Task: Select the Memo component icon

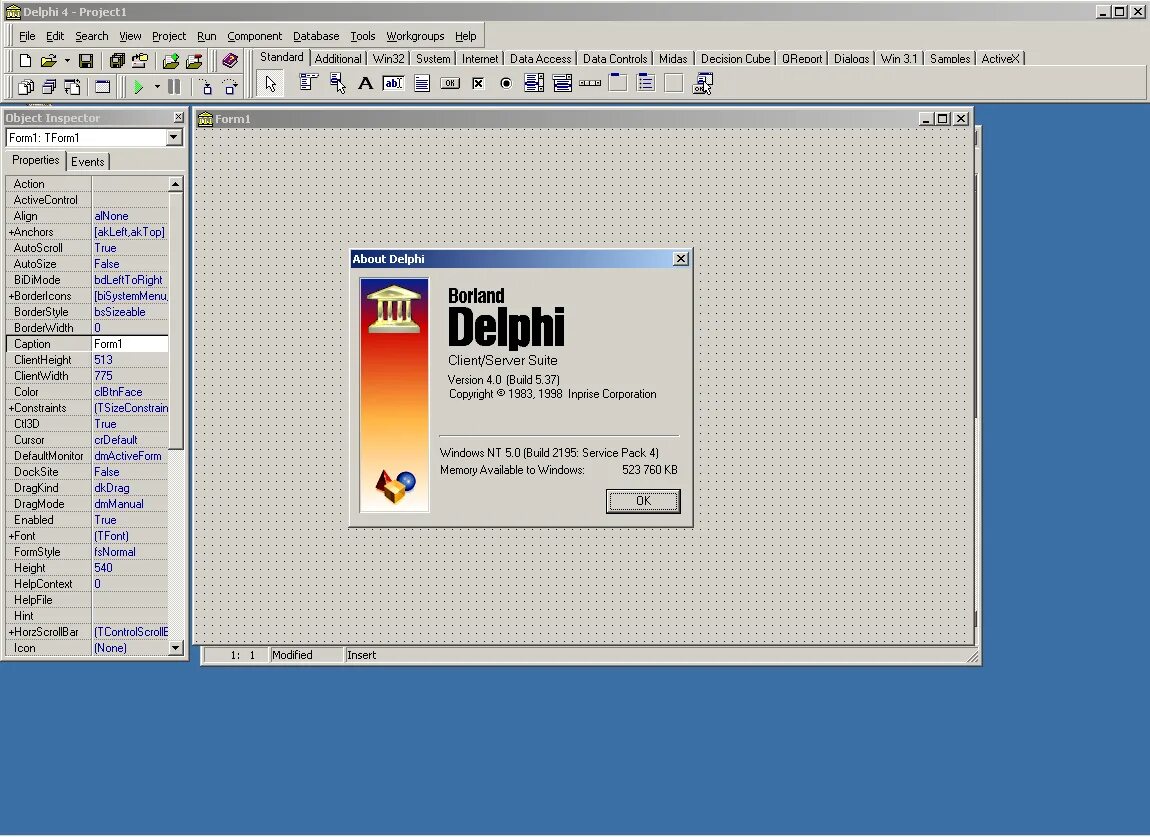Action: pos(422,83)
